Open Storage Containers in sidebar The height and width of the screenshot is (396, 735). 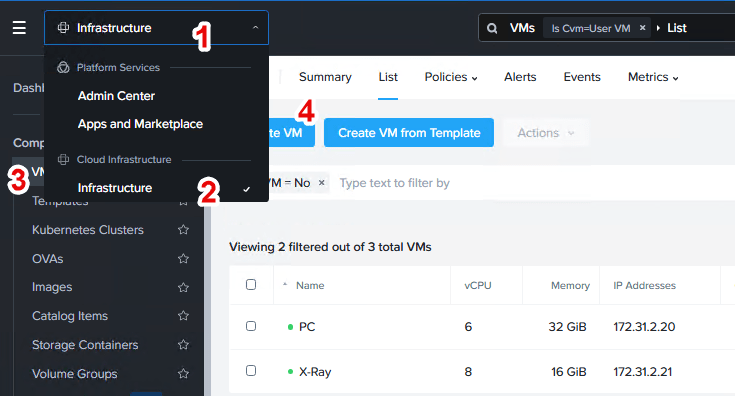85,345
